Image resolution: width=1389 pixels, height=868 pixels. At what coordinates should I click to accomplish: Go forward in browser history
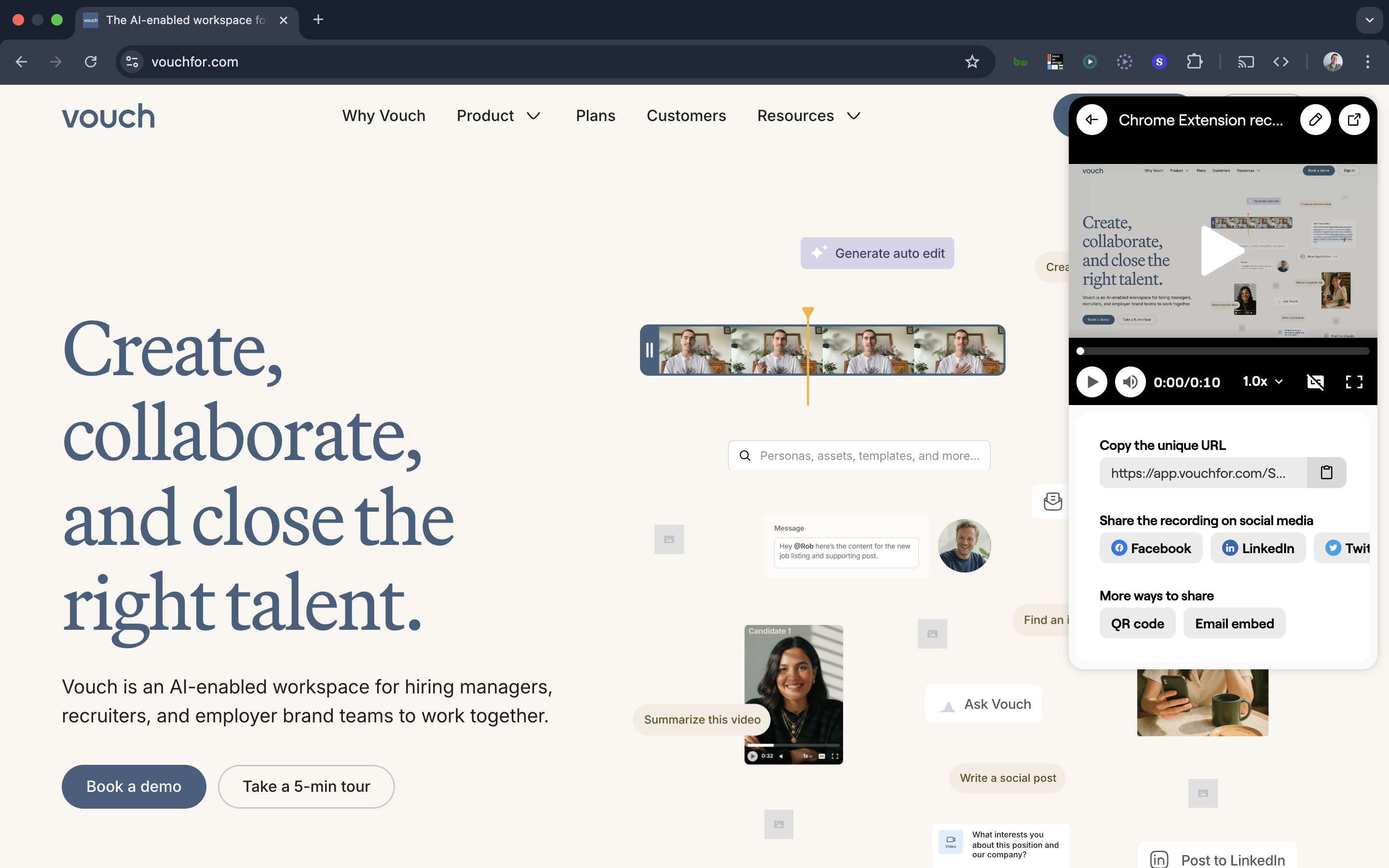pyautogui.click(x=55, y=61)
